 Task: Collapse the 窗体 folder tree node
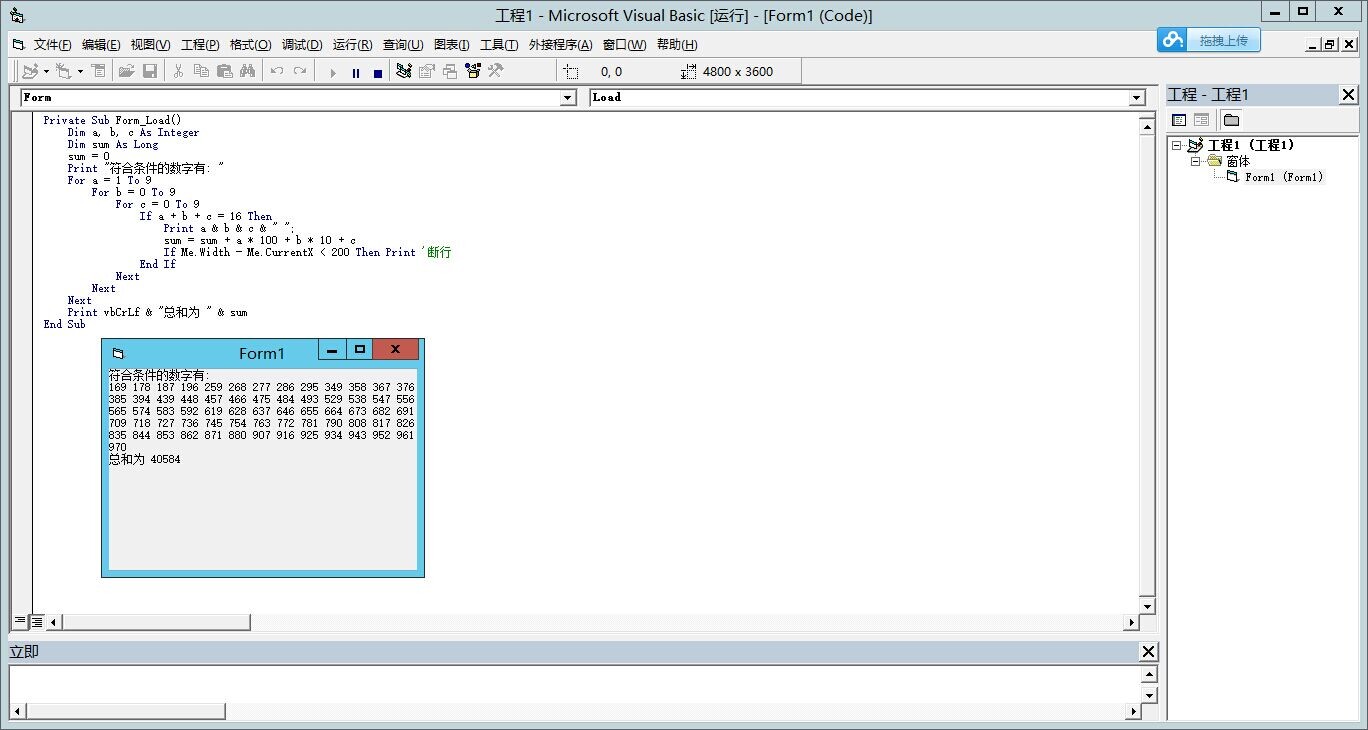coord(1196,161)
